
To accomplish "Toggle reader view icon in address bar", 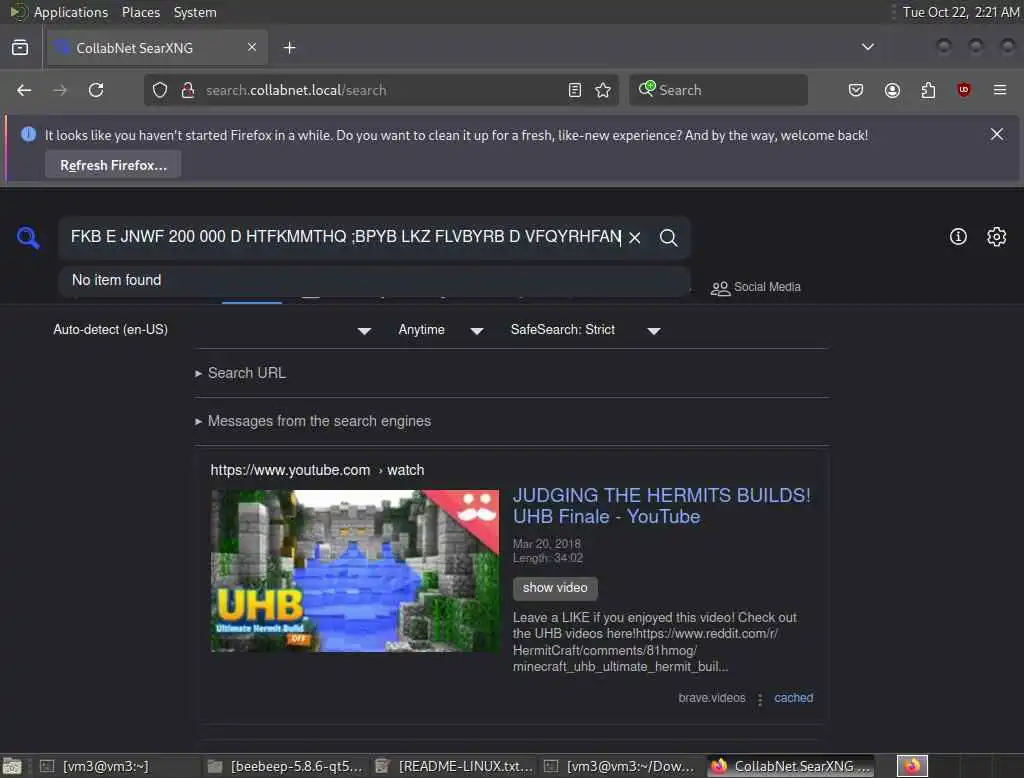I will pyautogui.click(x=575, y=90).
